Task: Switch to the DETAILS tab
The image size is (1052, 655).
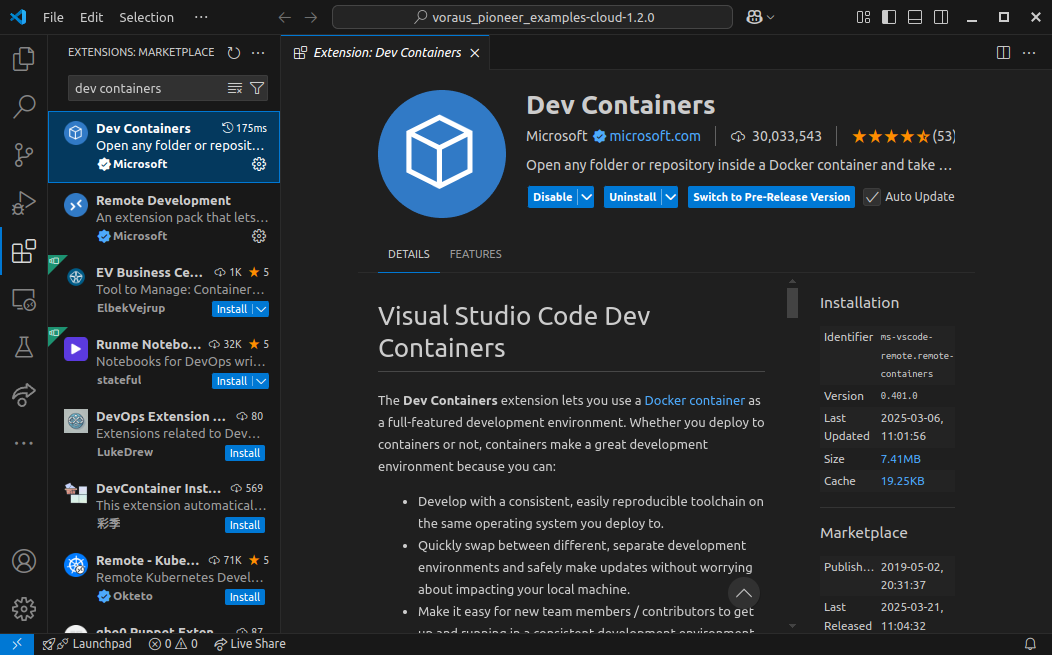Action: (x=409, y=254)
